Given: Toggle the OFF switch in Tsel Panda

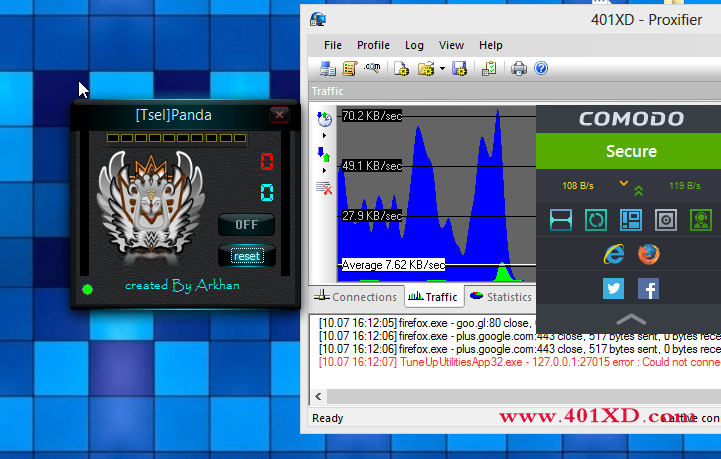Looking at the screenshot, I should 246,224.
